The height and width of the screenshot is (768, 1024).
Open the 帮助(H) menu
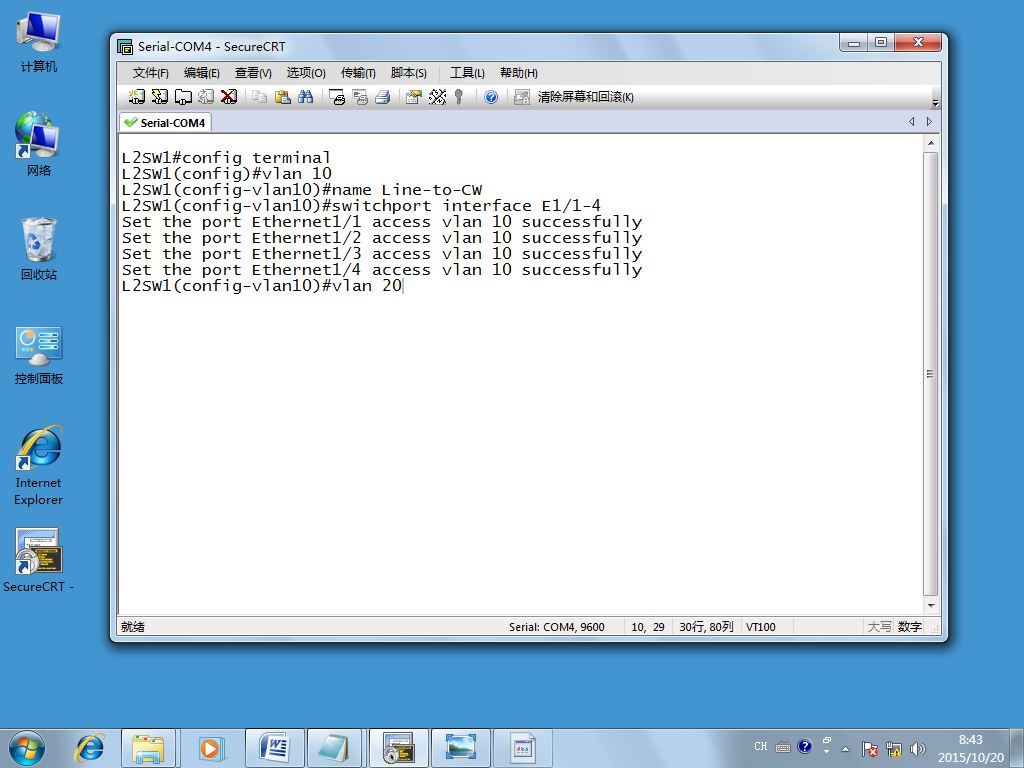(519, 72)
